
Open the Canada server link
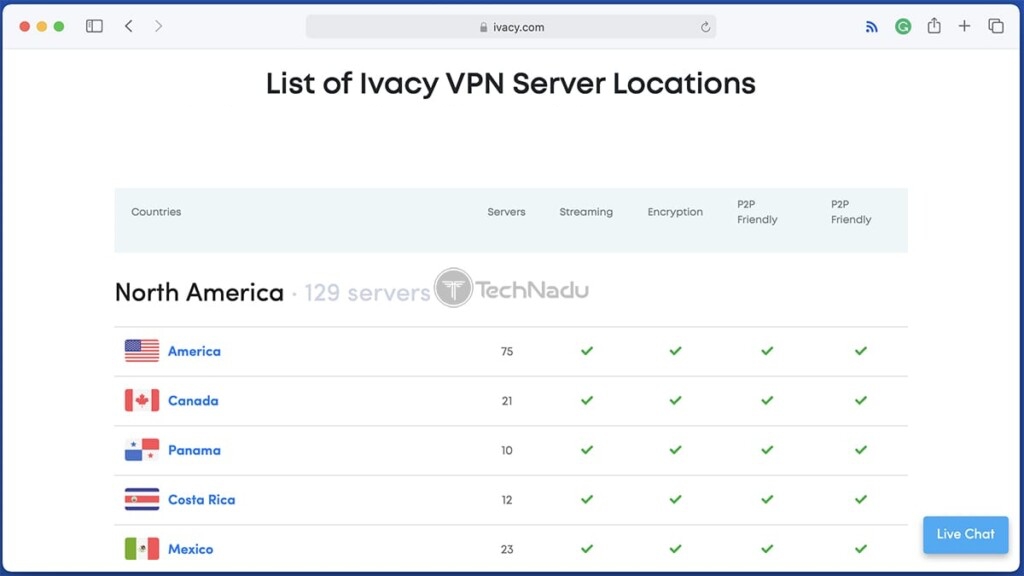[193, 401]
